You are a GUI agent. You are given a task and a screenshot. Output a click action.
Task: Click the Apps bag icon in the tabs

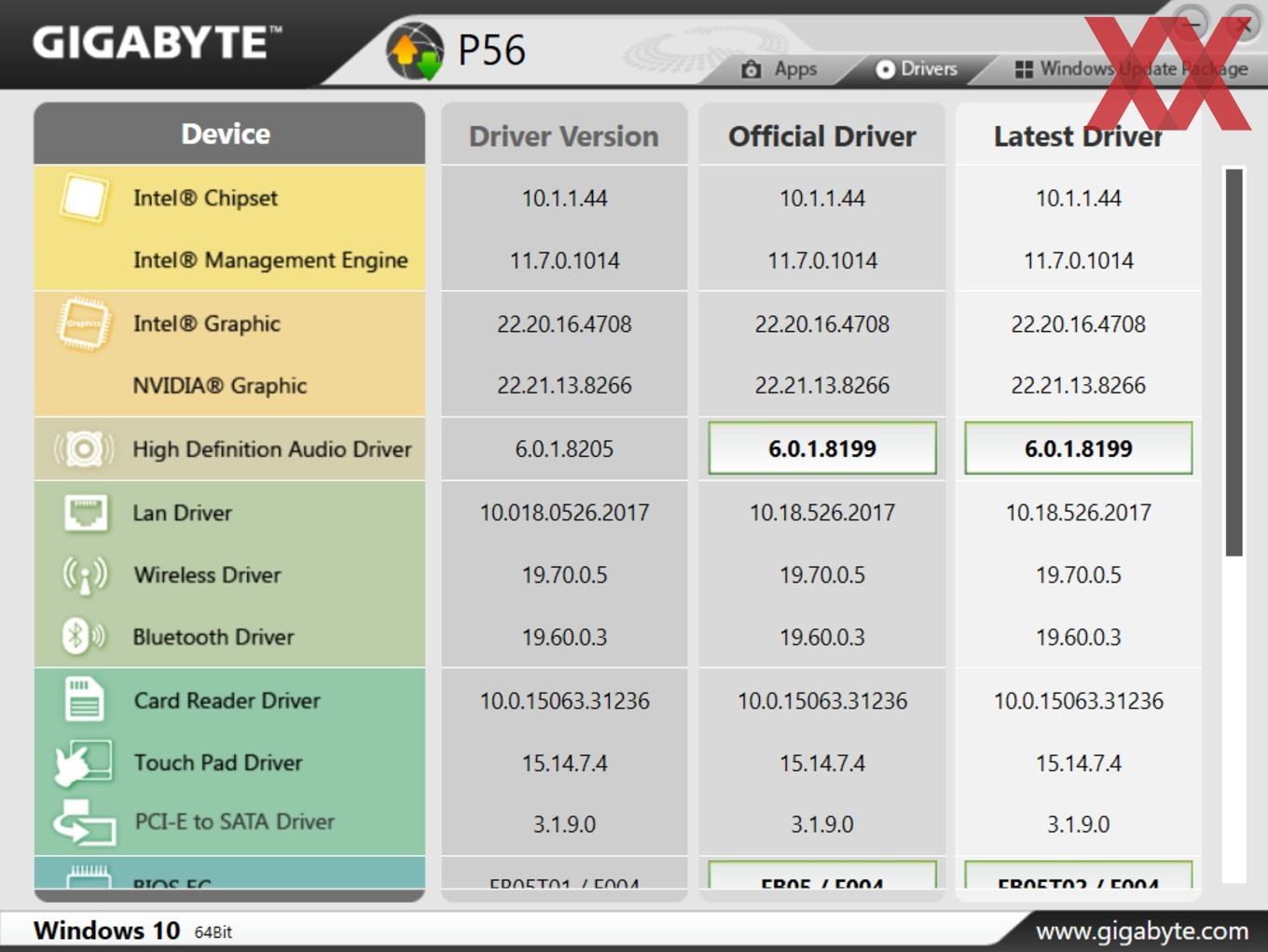pos(751,70)
